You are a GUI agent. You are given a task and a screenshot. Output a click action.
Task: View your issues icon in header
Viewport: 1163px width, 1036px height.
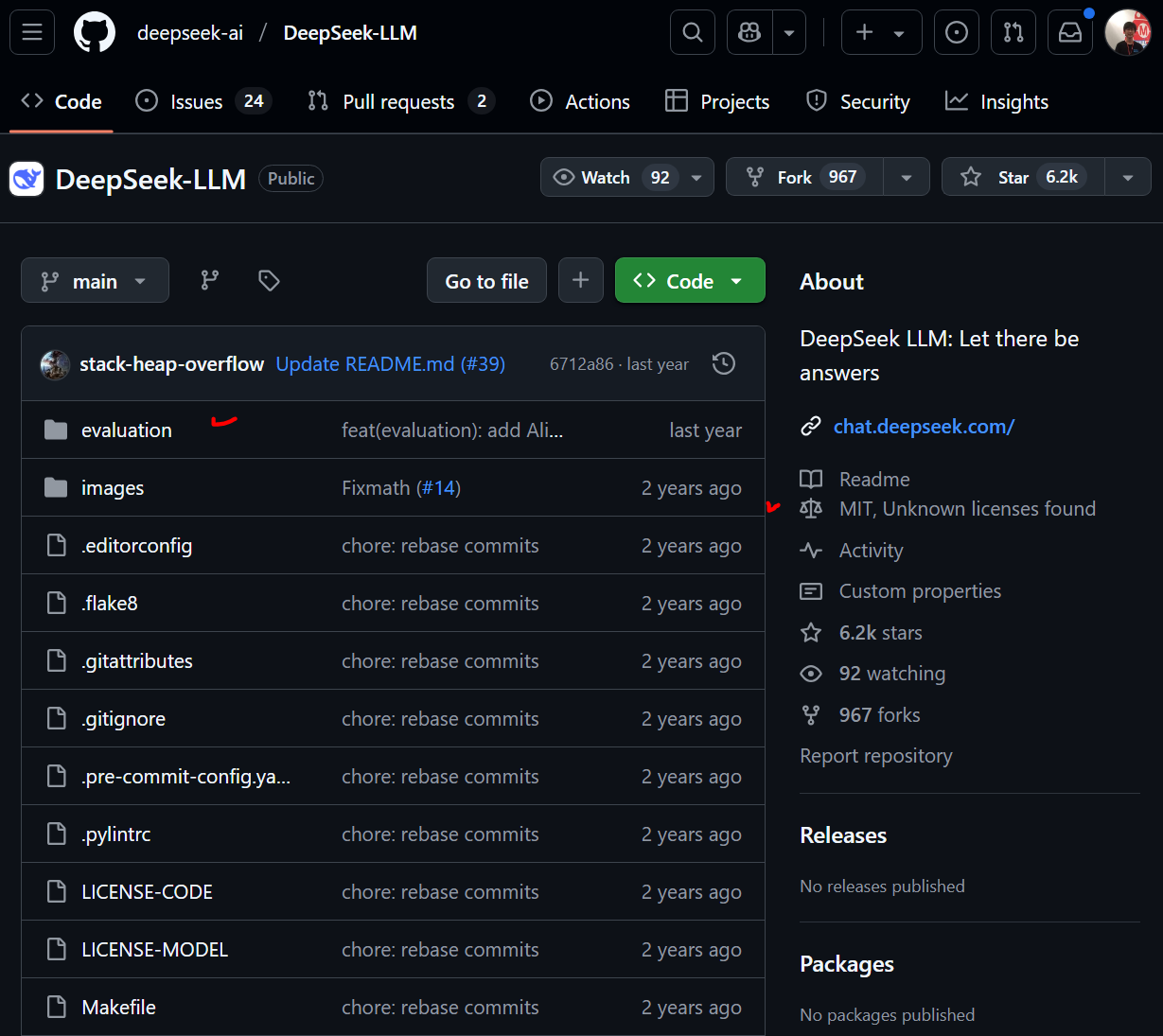click(957, 32)
